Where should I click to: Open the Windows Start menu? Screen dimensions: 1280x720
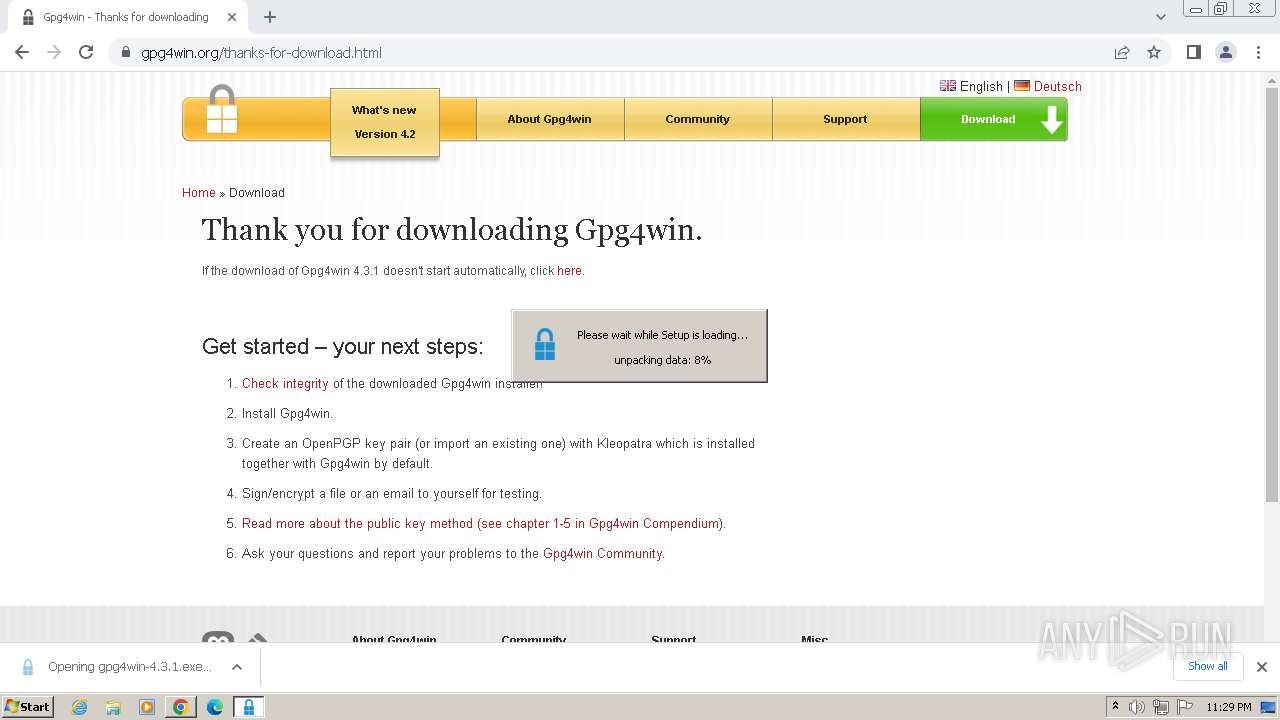28,706
